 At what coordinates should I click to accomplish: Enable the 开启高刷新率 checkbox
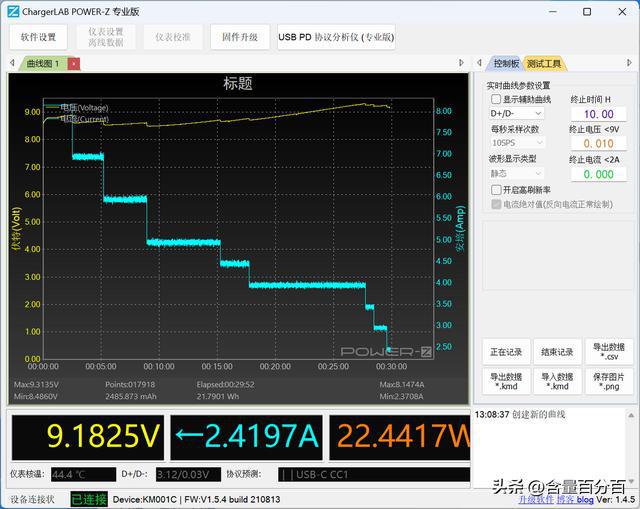tap(496, 190)
